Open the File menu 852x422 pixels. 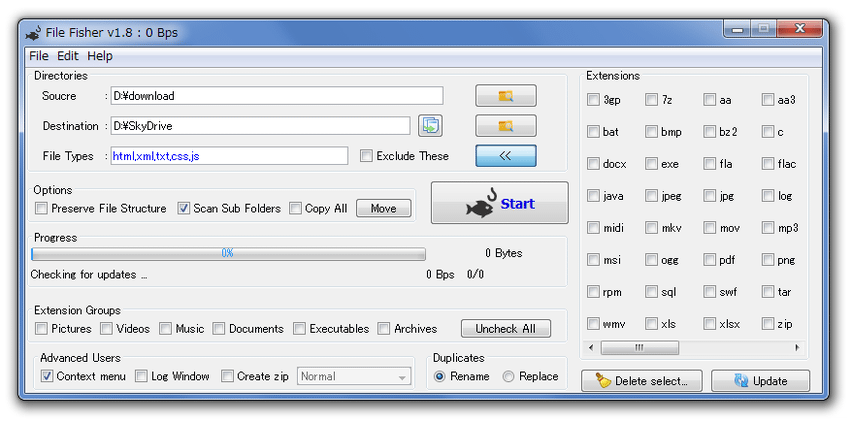click(x=39, y=56)
